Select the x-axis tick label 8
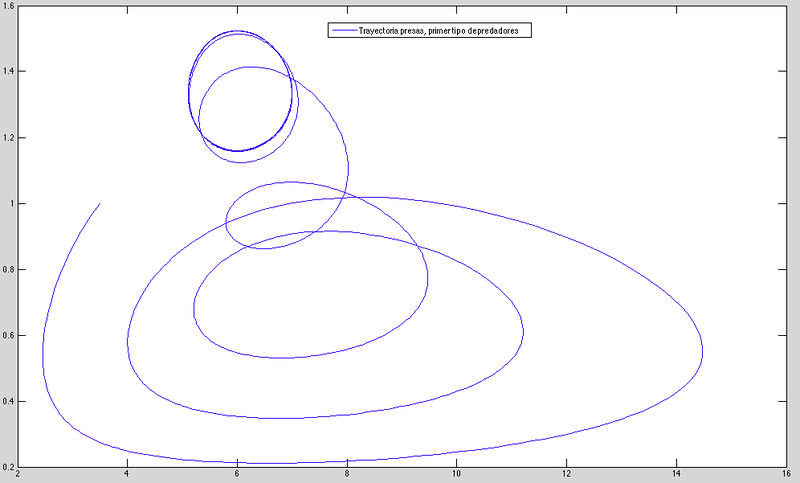This screenshot has width=800, height=483. (347, 475)
